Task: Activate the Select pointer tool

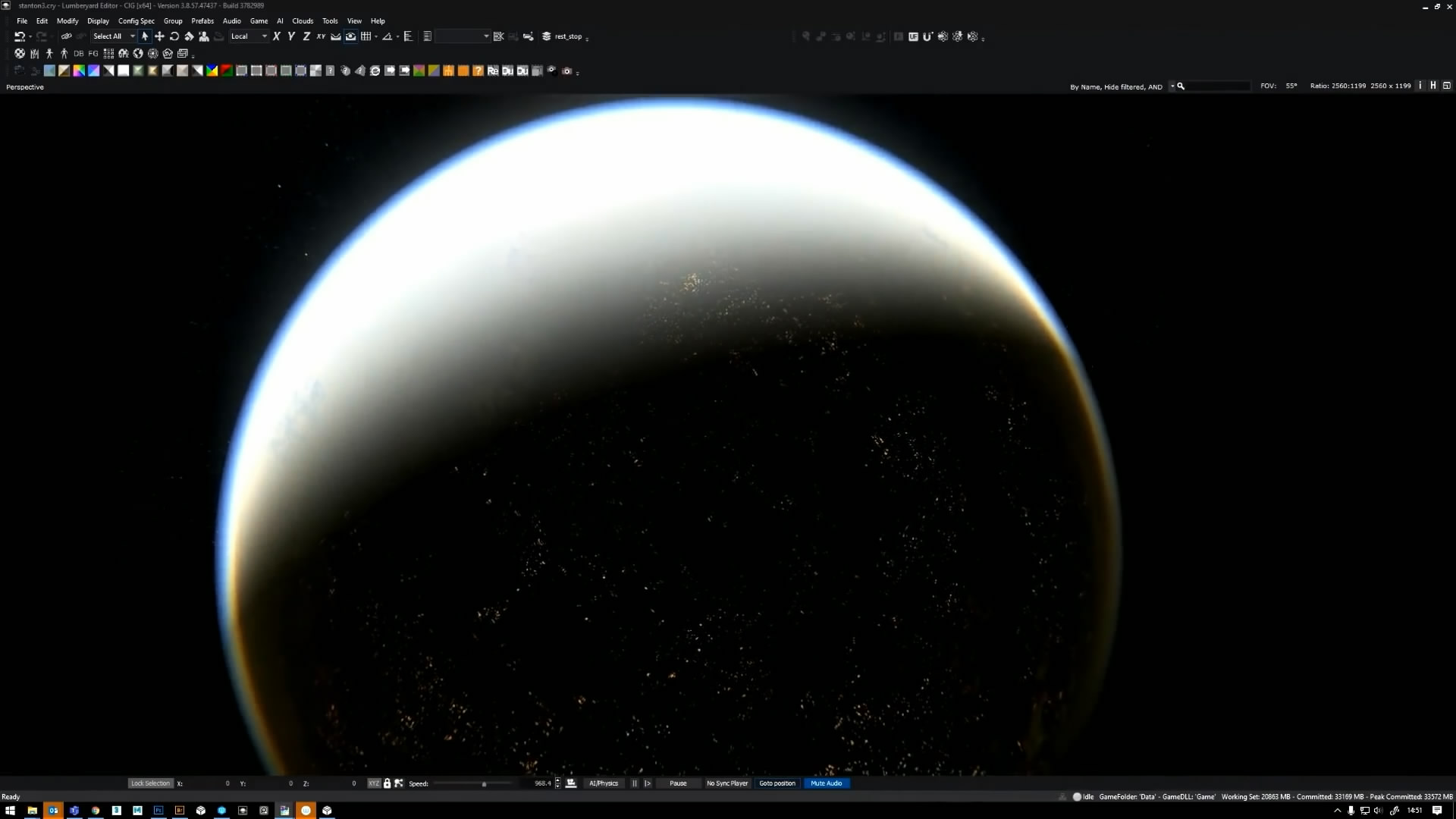Action: click(x=145, y=36)
